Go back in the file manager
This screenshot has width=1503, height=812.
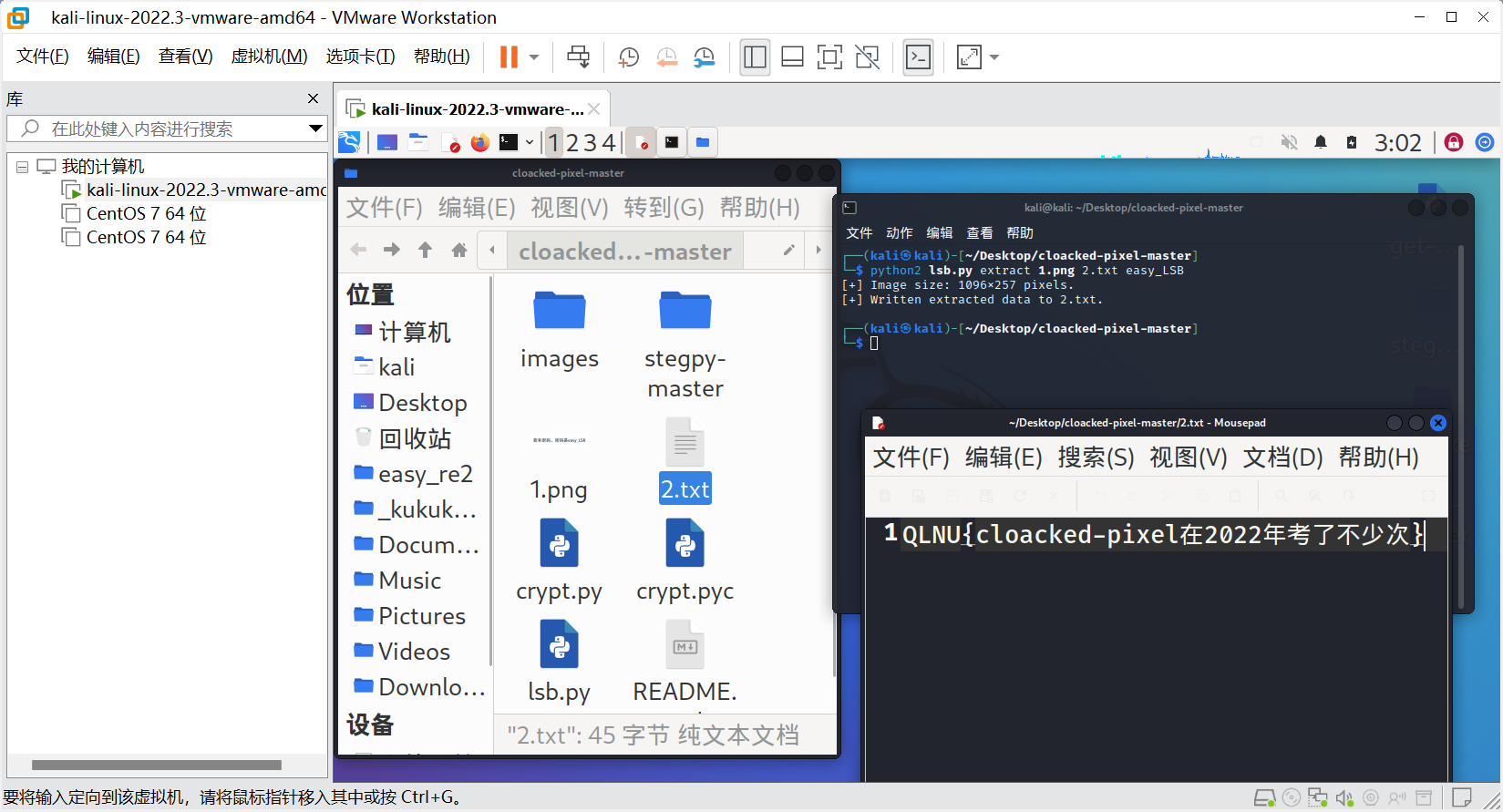tap(358, 250)
